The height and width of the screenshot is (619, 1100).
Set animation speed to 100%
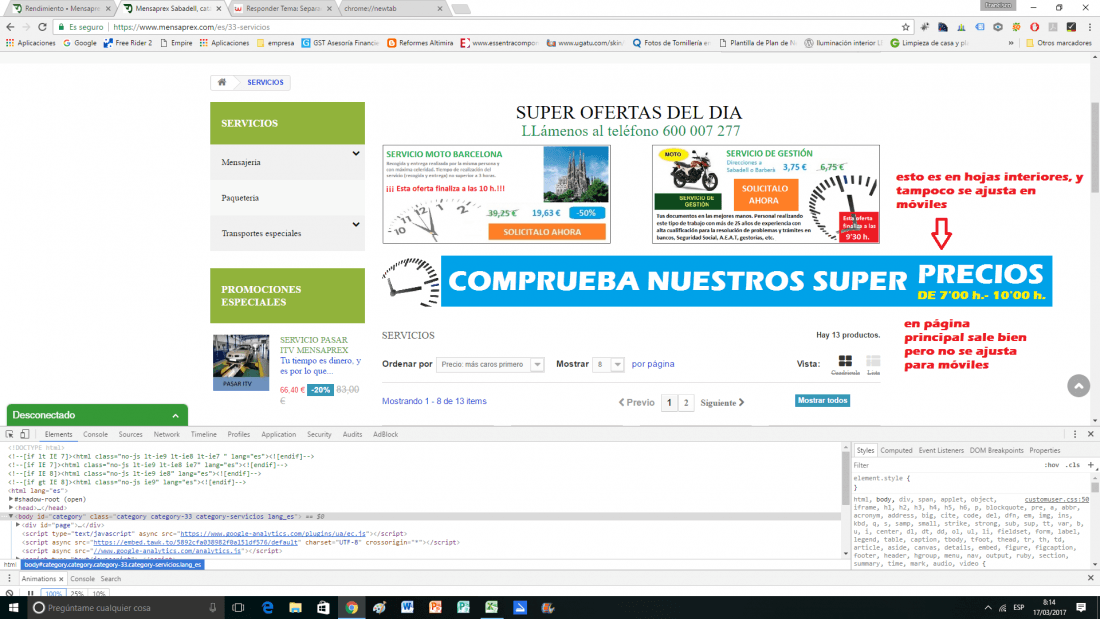click(x=53, y=594)
